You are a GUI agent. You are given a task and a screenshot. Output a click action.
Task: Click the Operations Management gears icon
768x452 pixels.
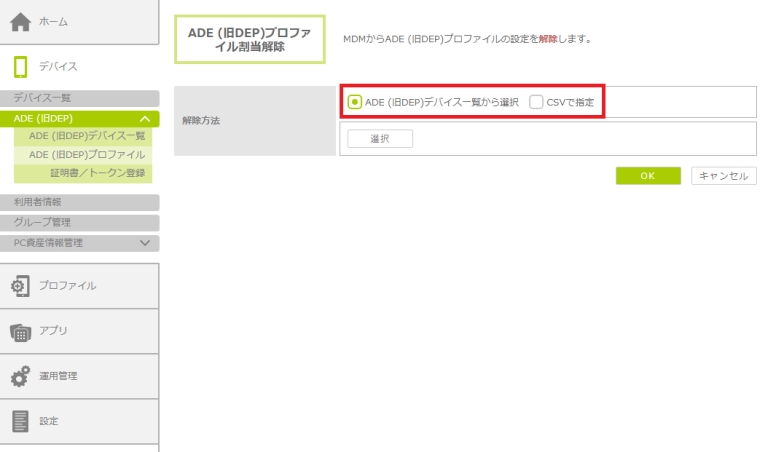pos(21,377)
